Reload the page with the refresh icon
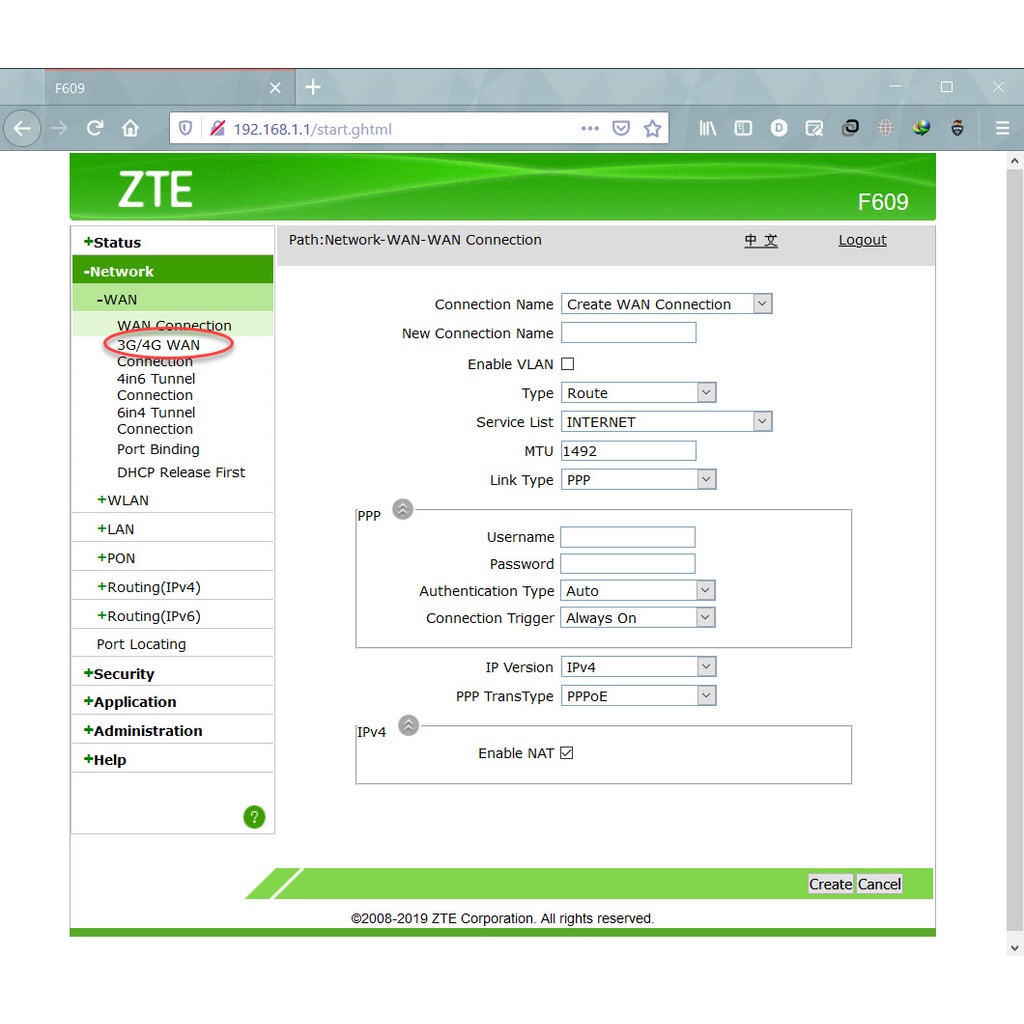1024x1024 pixels. pos(95,128)
